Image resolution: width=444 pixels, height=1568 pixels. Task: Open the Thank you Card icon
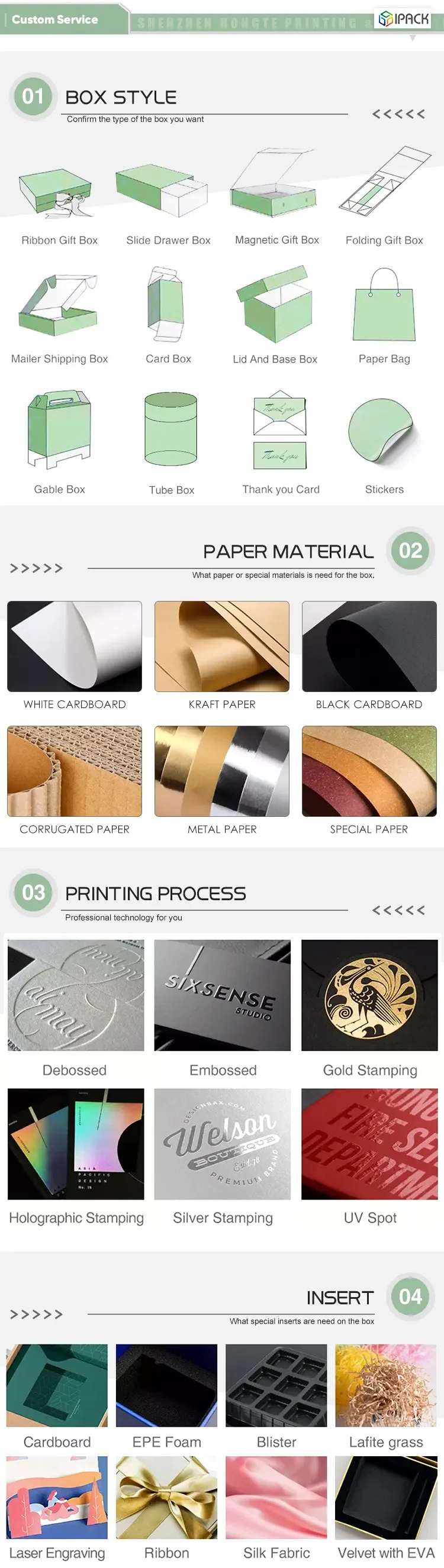click(x=280, y=429)
